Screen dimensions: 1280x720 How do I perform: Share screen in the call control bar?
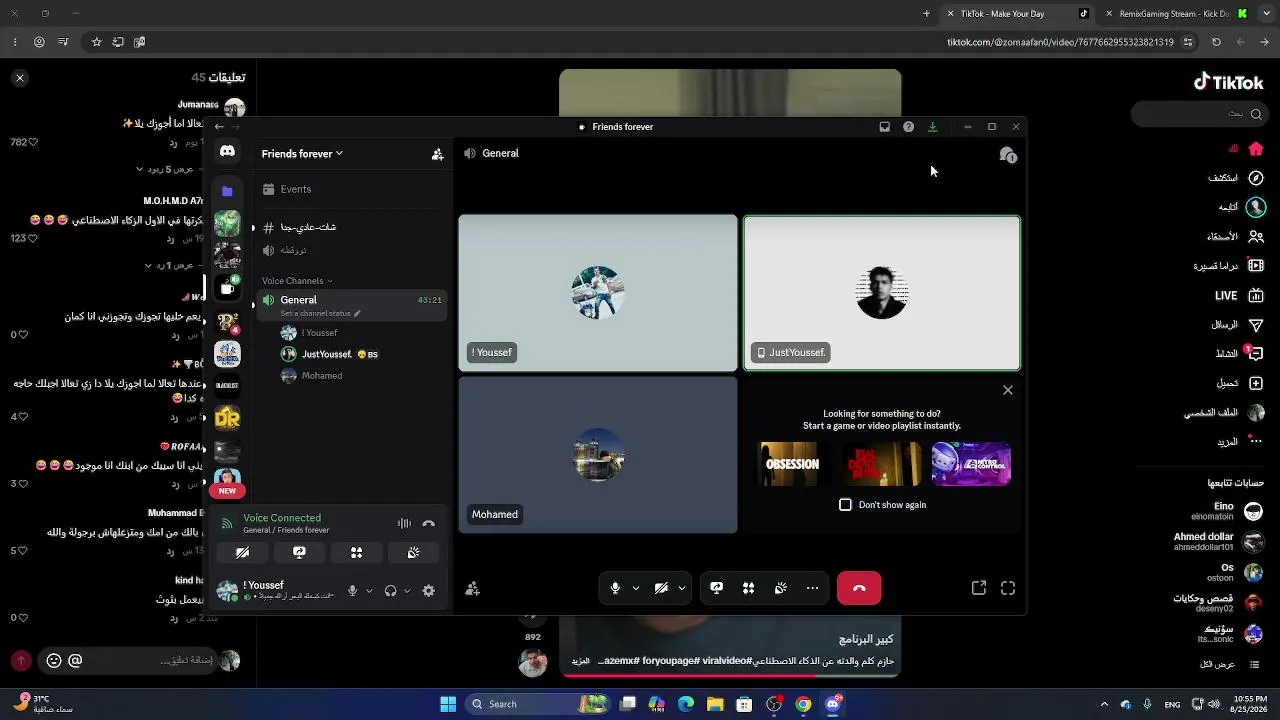pyautogui.click(x=716, y=588)
